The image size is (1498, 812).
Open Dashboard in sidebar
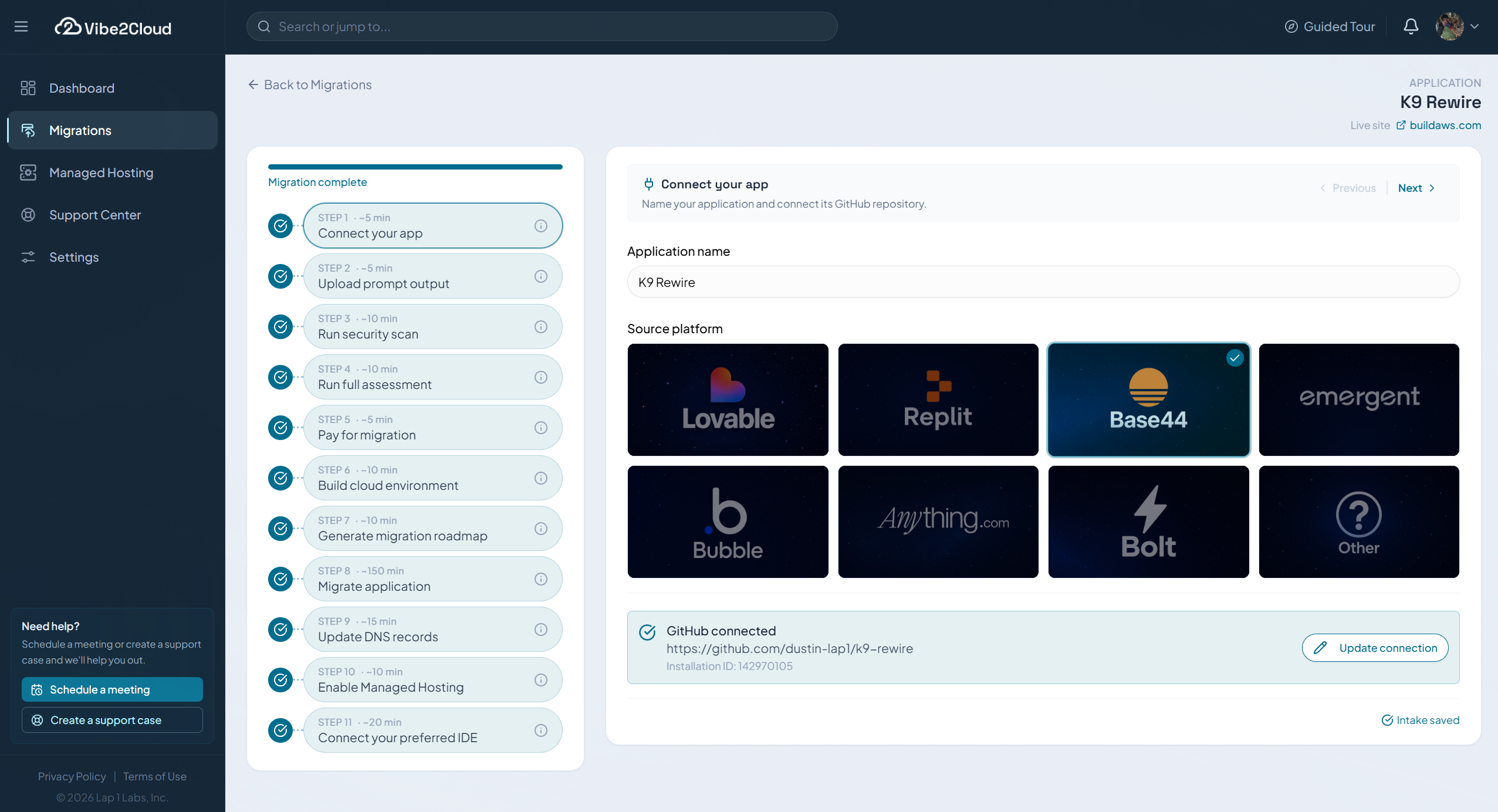point(113,88)
